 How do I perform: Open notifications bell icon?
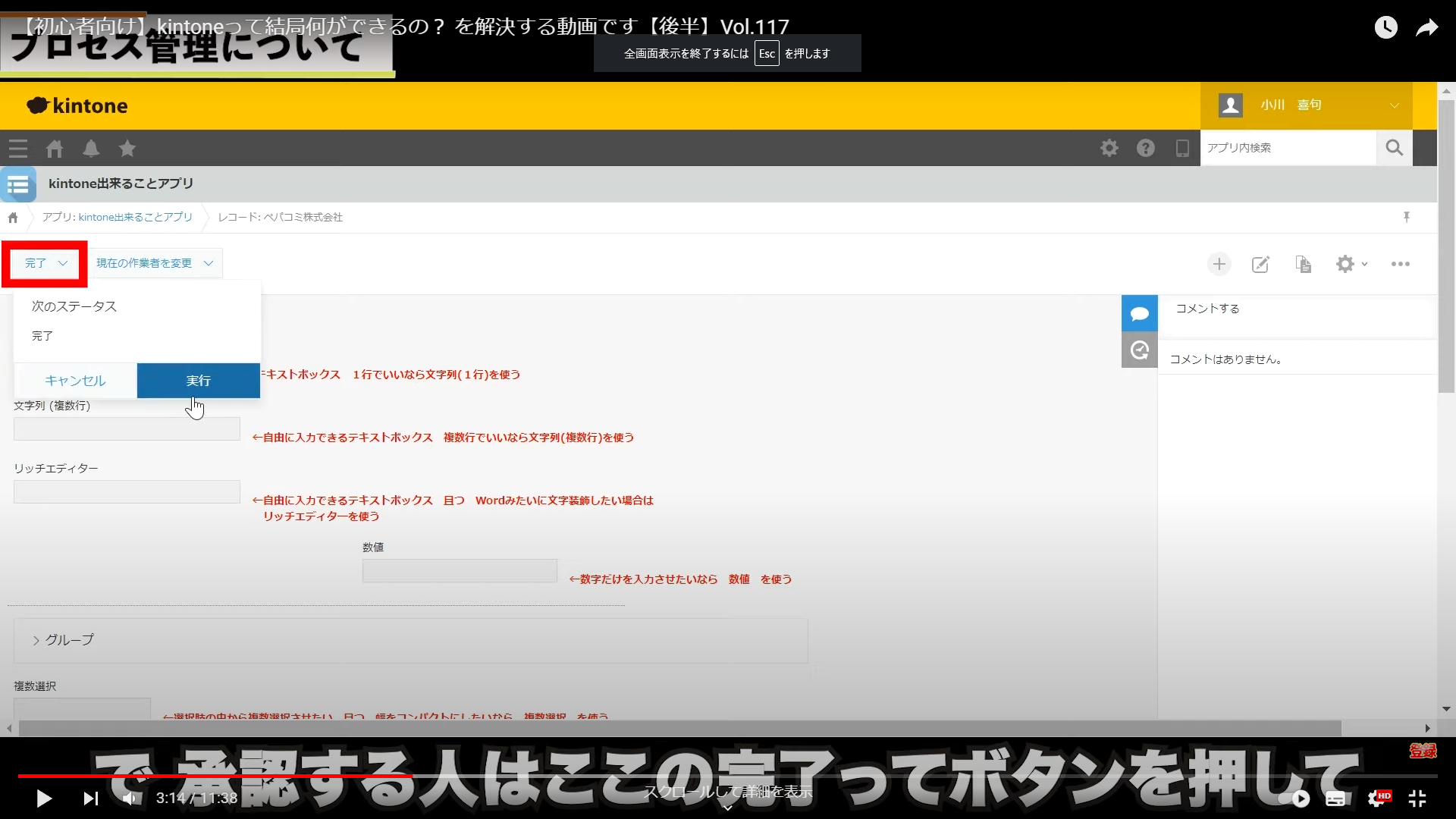coord(91,149)
